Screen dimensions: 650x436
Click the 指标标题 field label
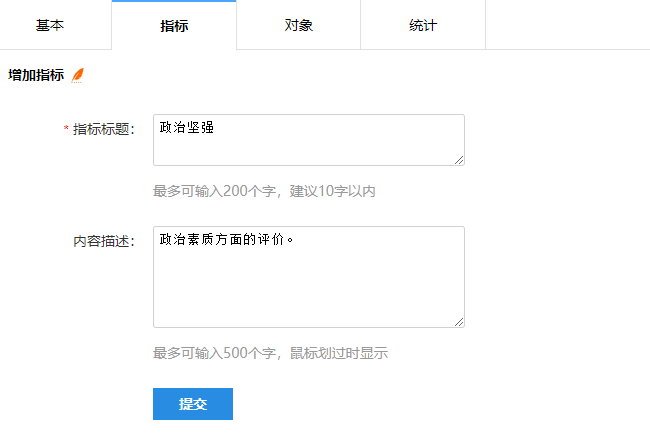pyautogui.click(x=104, y=129)
